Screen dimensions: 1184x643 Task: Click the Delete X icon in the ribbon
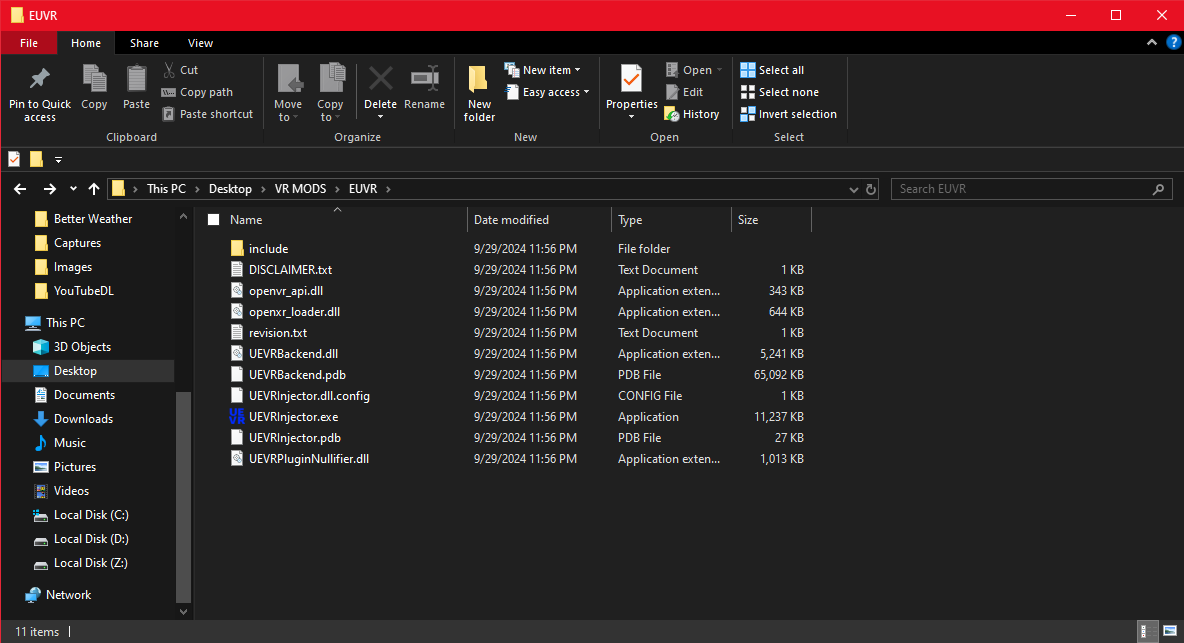381,78
